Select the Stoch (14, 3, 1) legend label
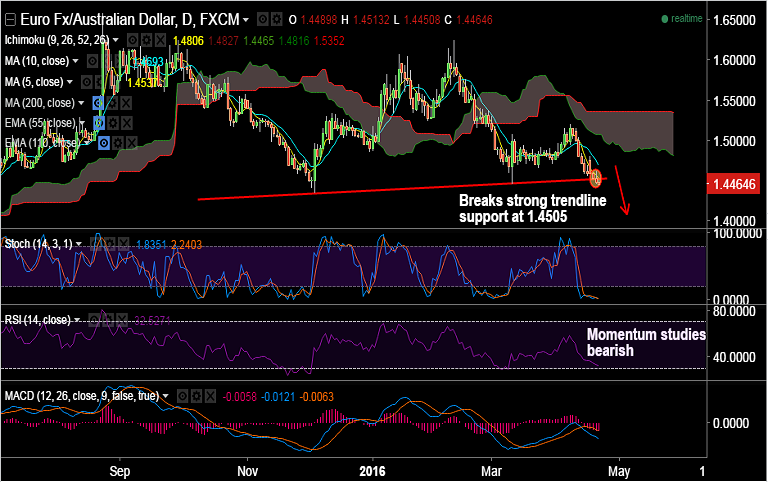 point(38,244)
